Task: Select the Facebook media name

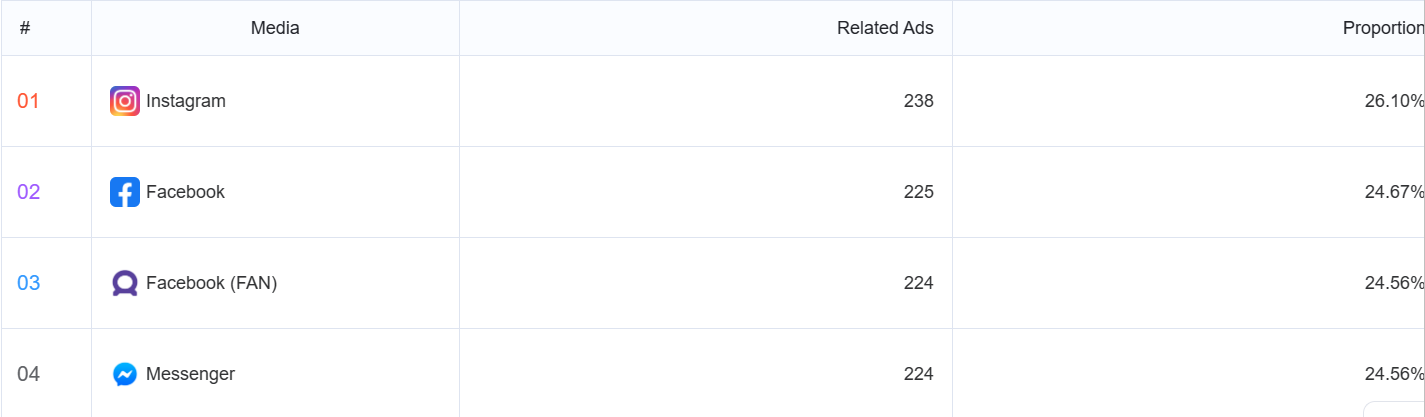Action: [x=185, y=192]
